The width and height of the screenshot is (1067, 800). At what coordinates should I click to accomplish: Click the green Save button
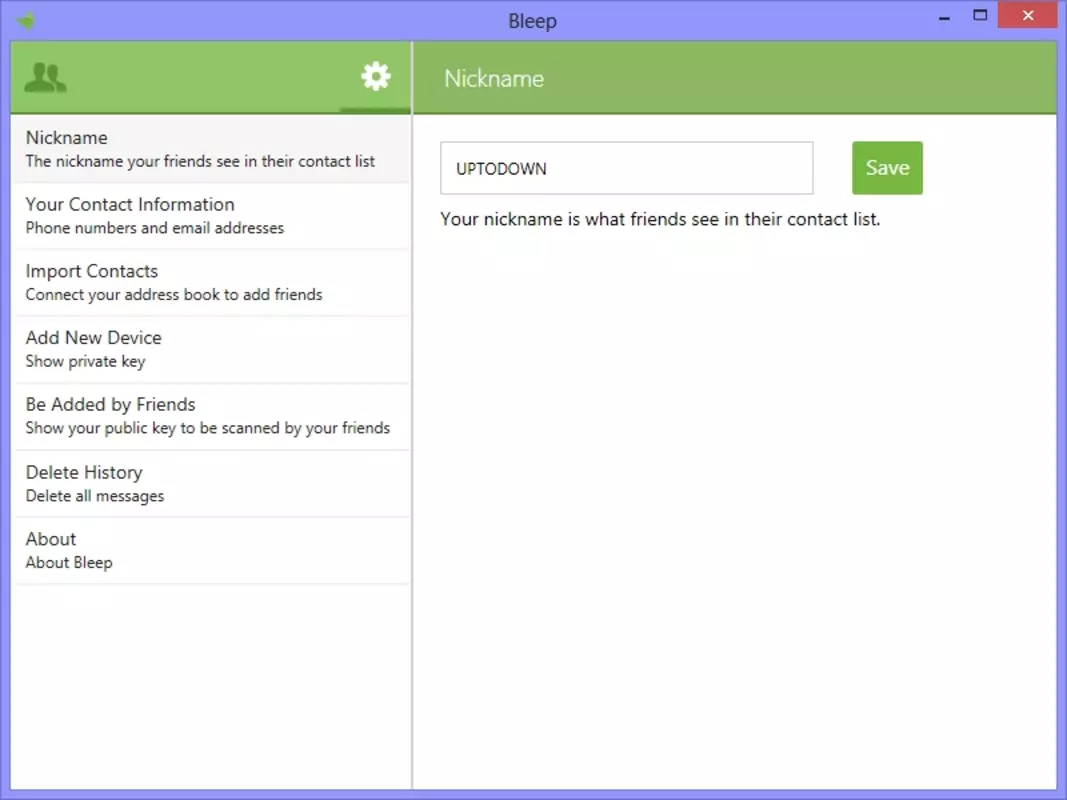click(887, 168)
